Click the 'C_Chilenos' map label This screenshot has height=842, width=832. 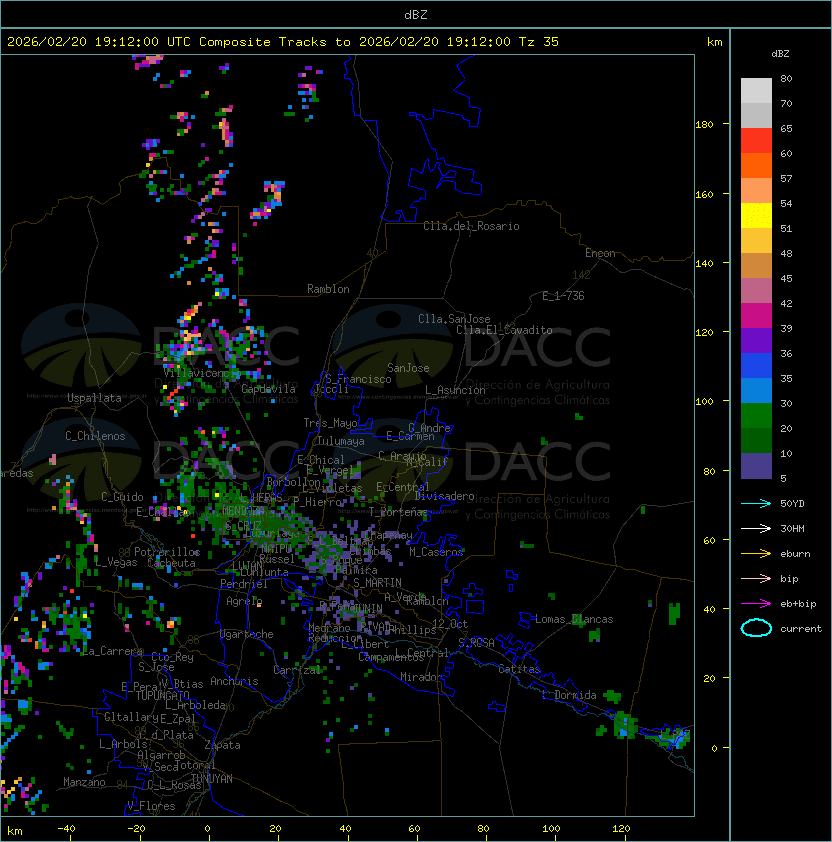95,436
